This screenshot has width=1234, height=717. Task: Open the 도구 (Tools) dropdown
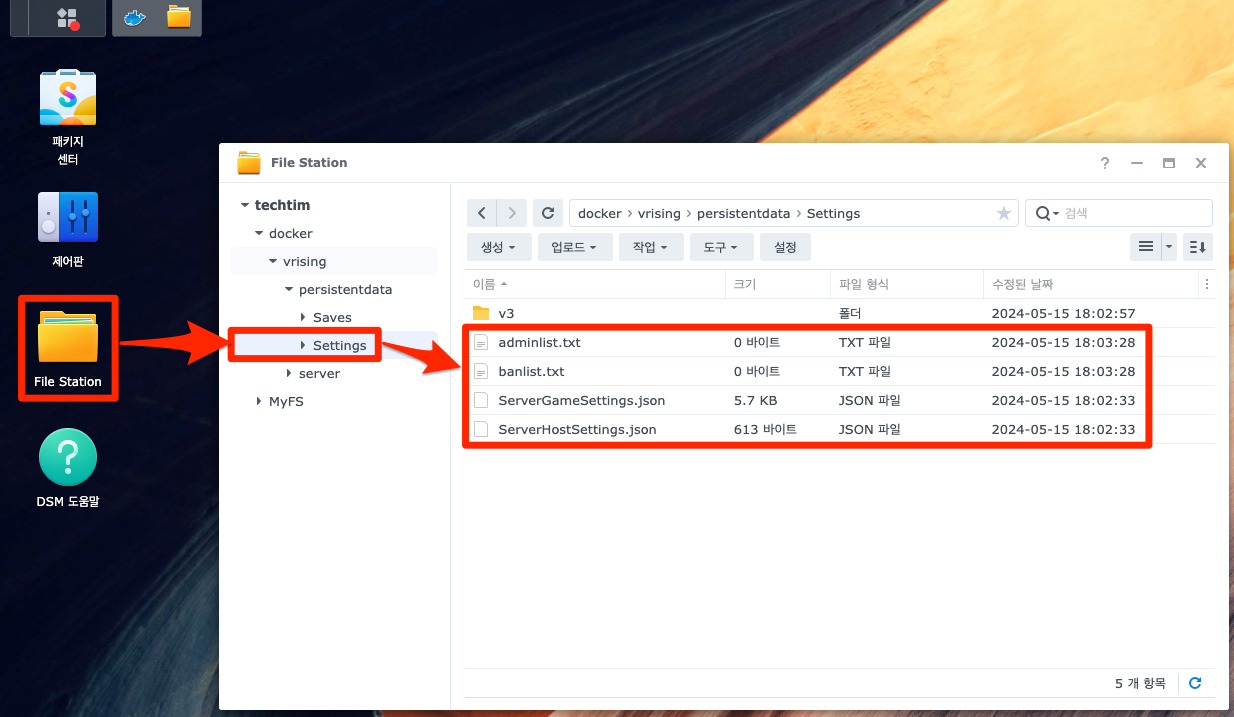721,247
